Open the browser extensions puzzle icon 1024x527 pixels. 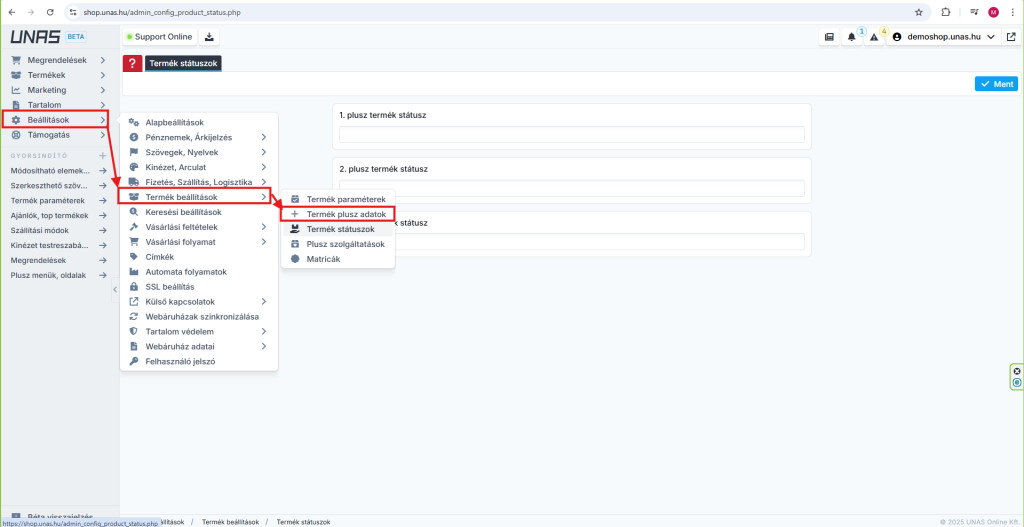(x=945, y=12)
